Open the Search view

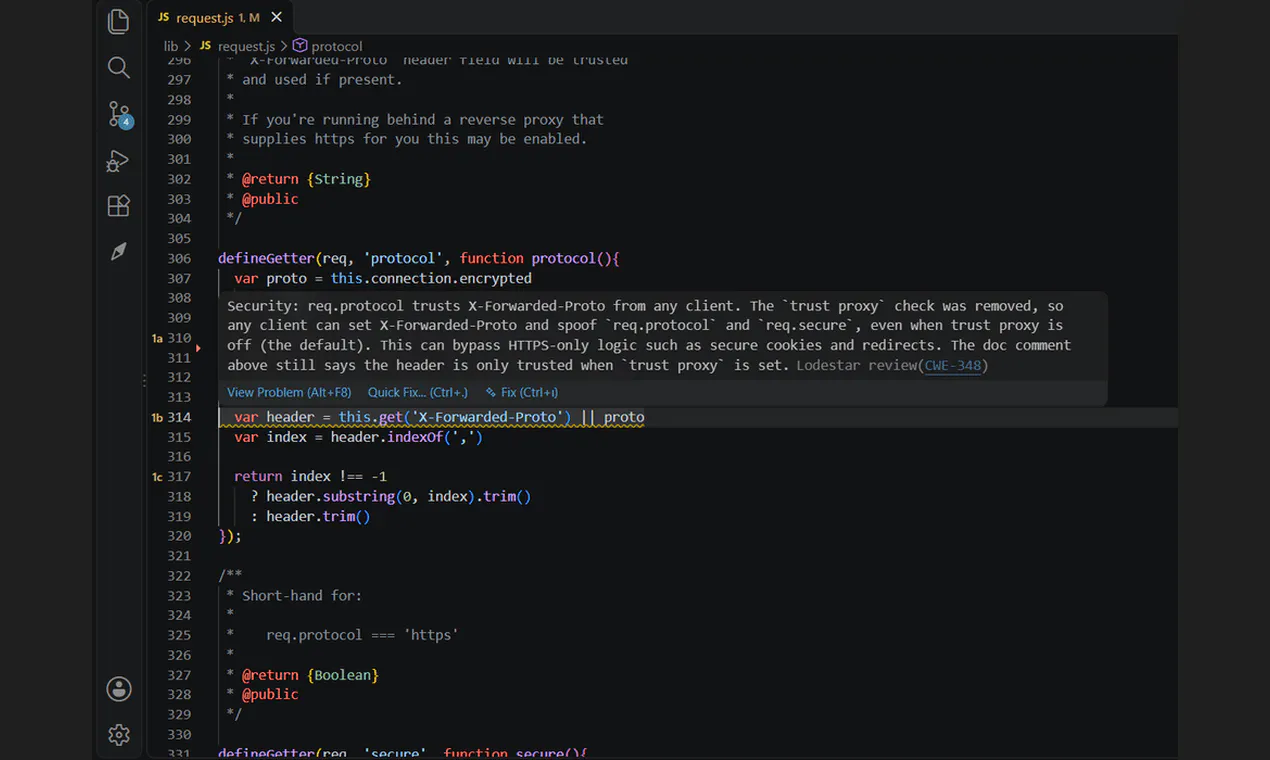118,67
